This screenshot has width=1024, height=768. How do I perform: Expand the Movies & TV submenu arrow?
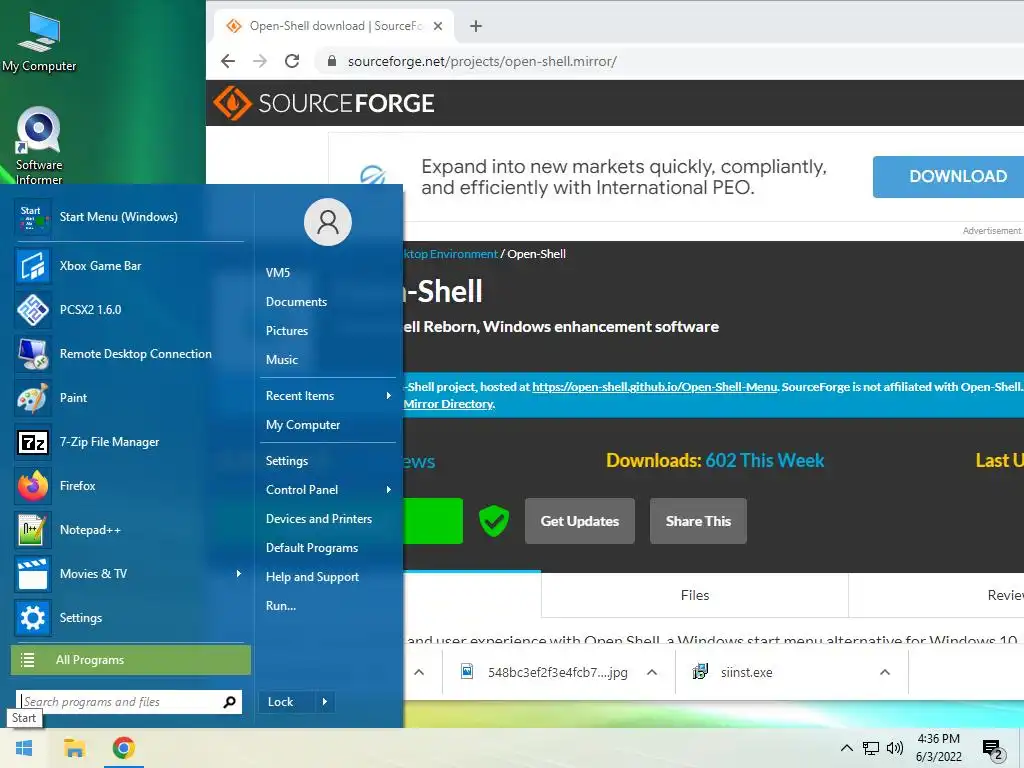click(238, 574)
